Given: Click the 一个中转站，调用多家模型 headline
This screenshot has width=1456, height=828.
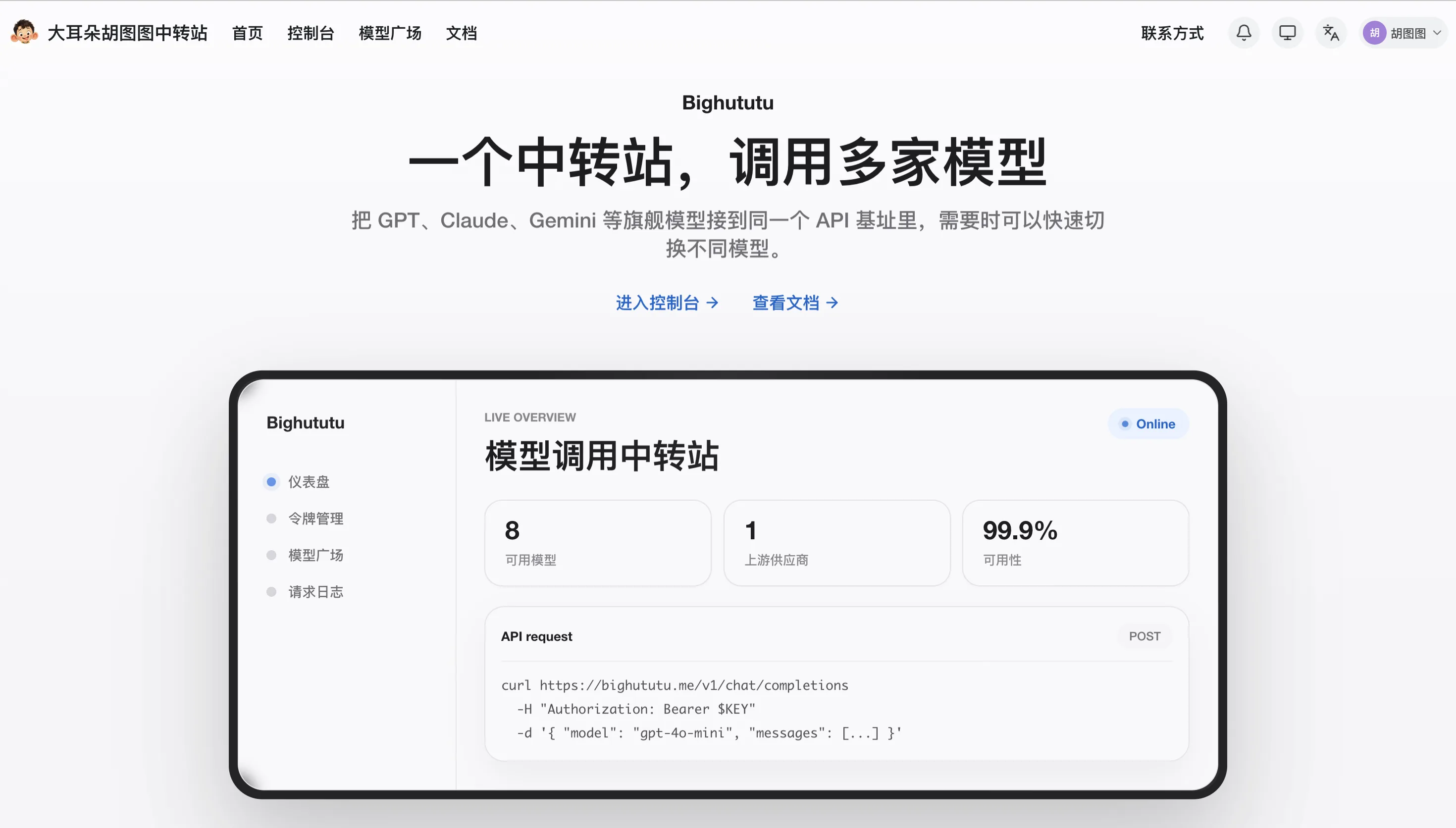Looking at the screenshot, I should (x=728, y=162).
